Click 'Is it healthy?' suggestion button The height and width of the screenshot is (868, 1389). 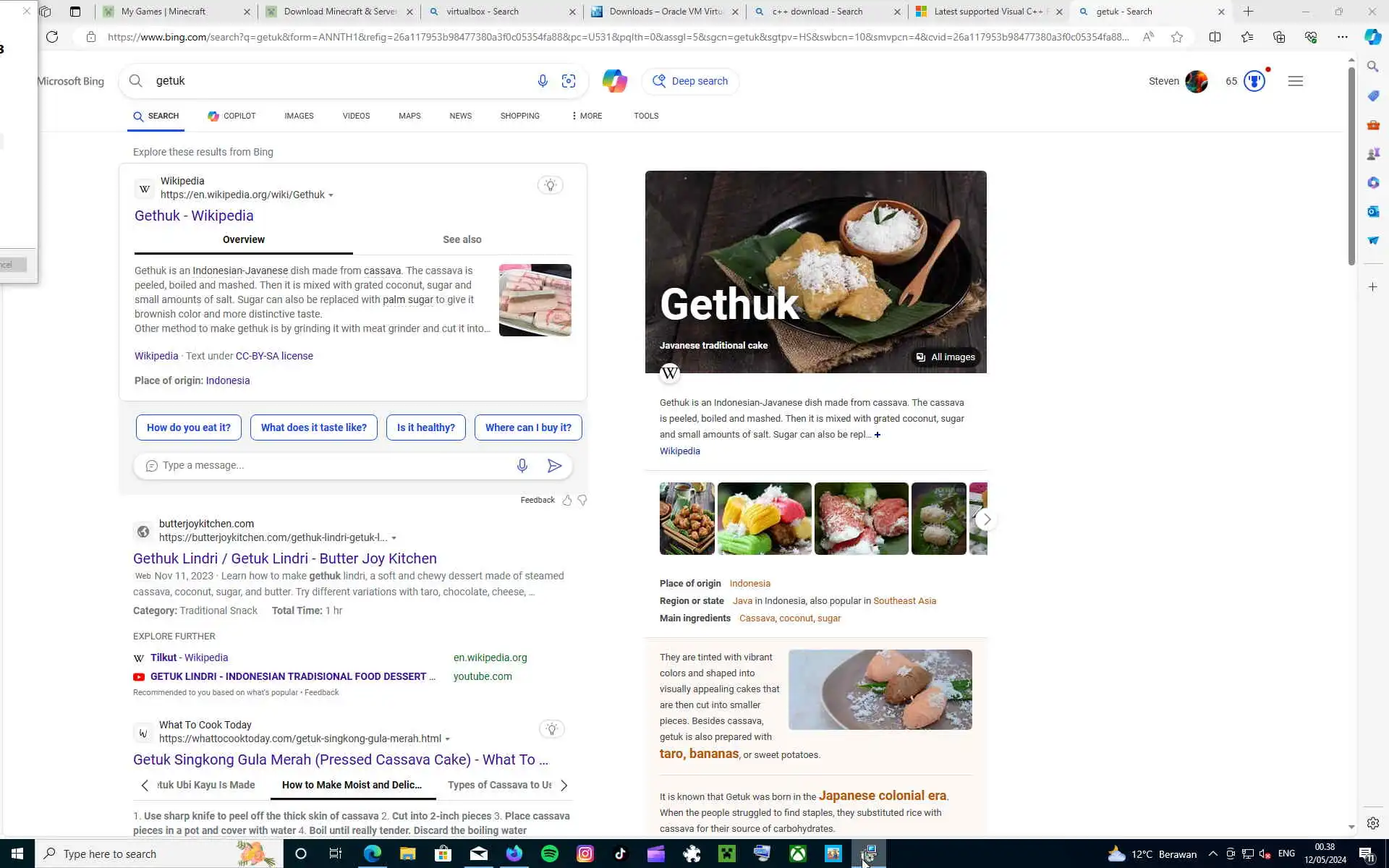pos(425,427)
